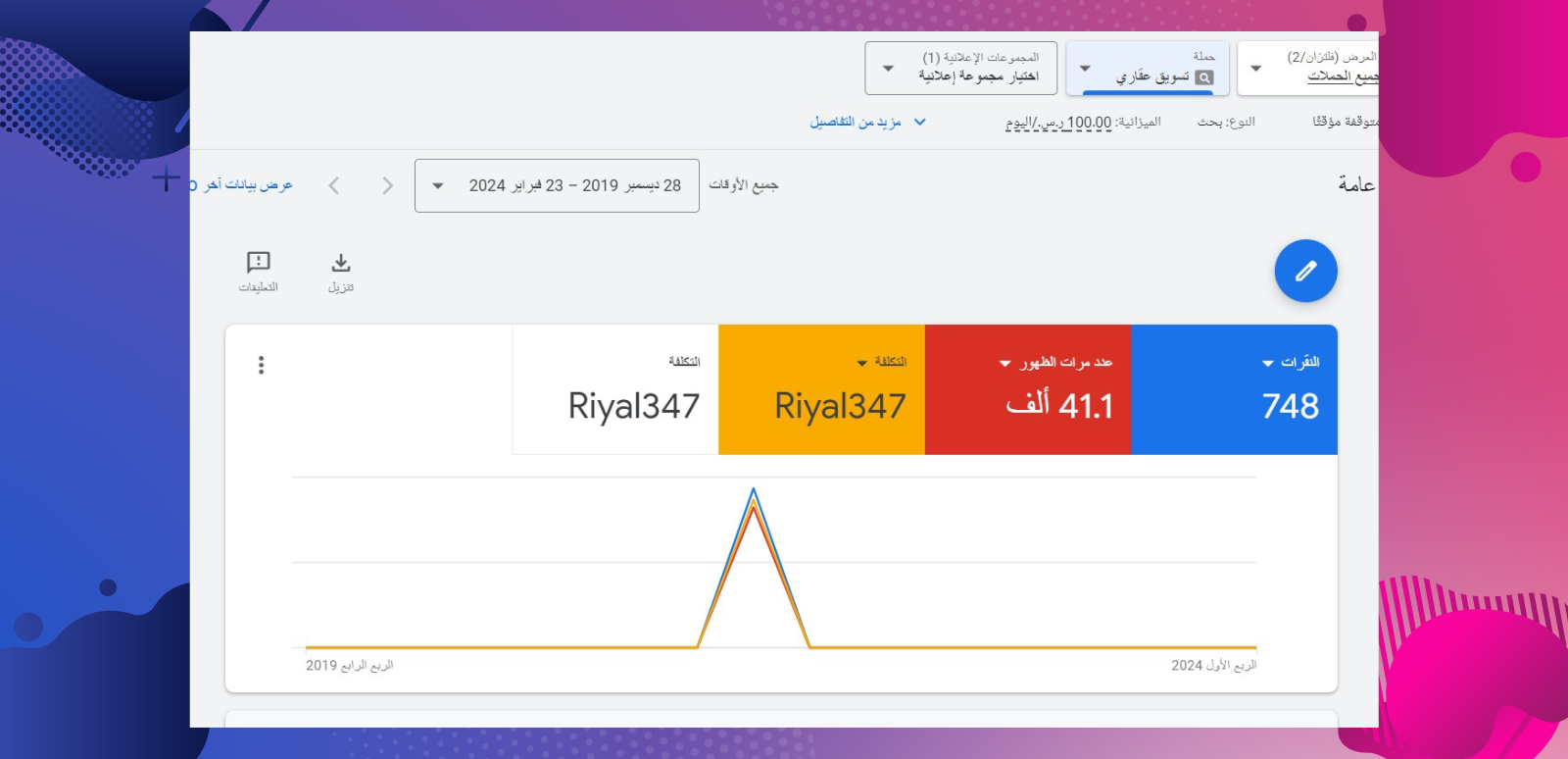Click the download (تنزيل) icon

click(340, 263)
